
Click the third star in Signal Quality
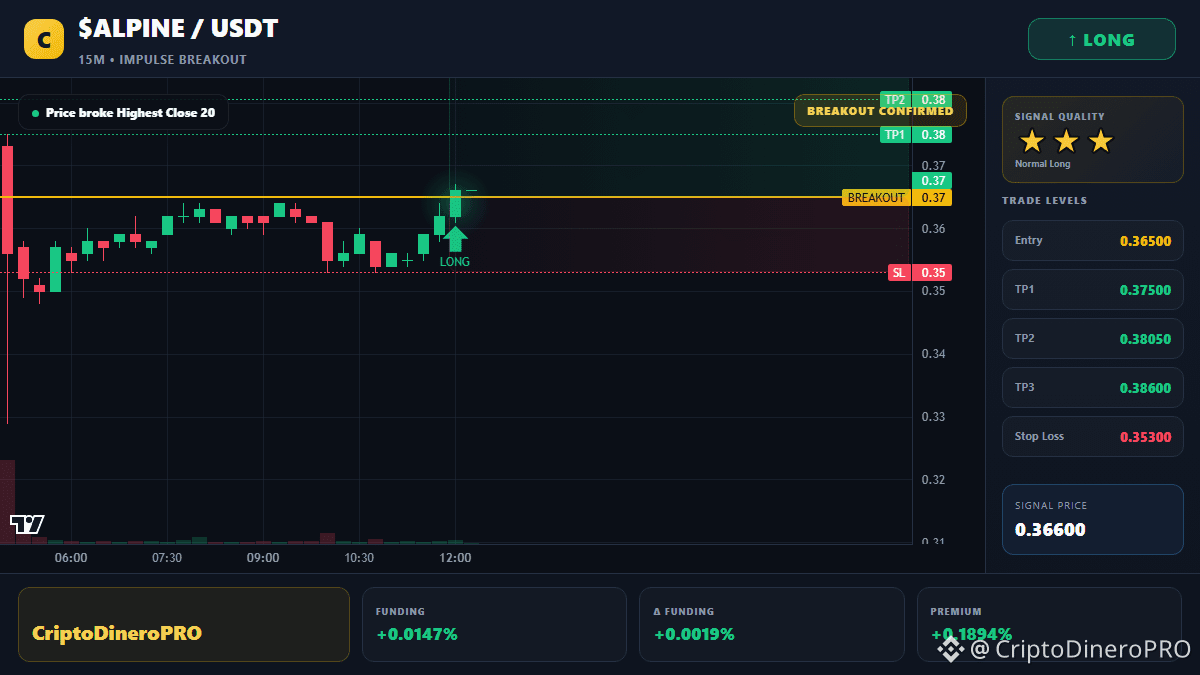(x=1100, y=141)
